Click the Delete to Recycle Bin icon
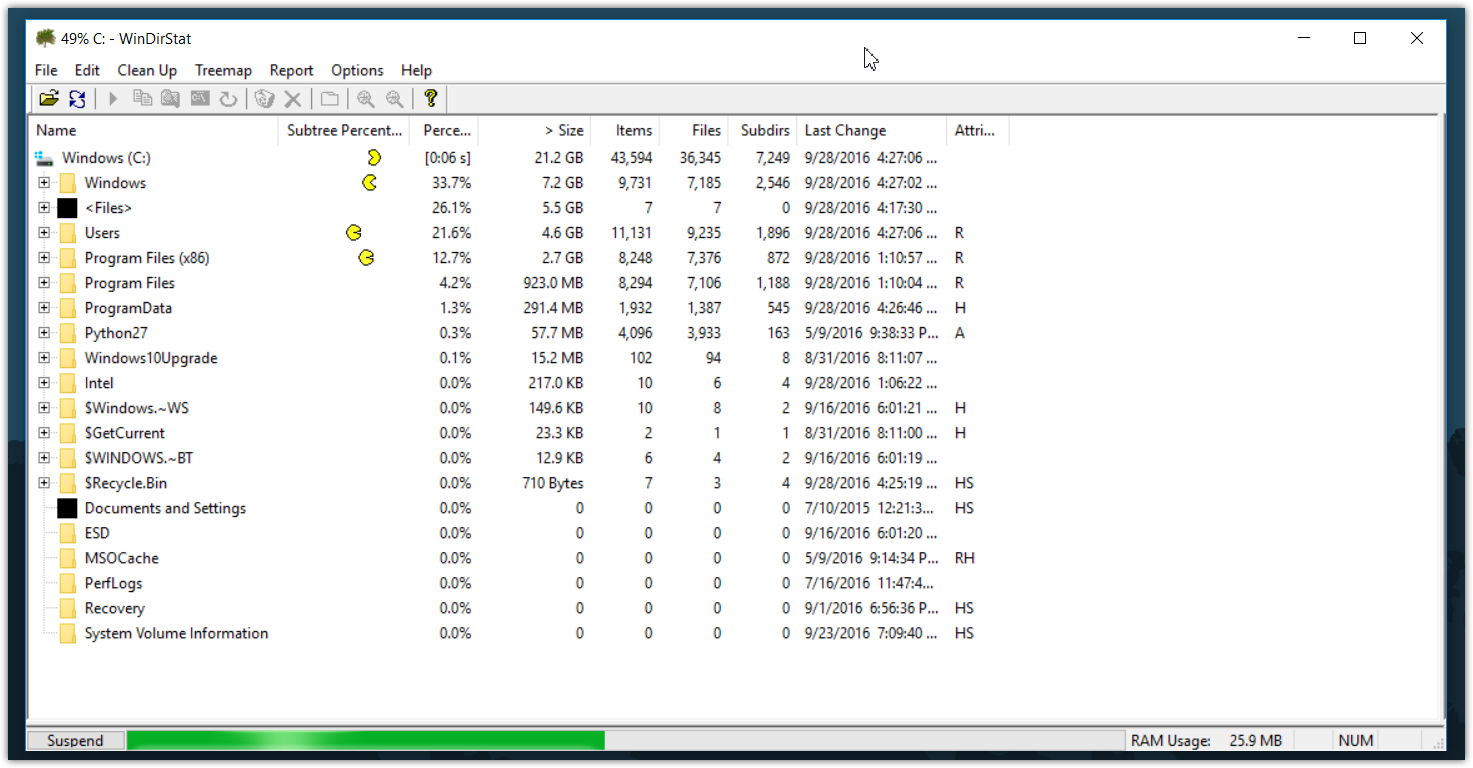Screen dimensions: 1473x768 264,98
